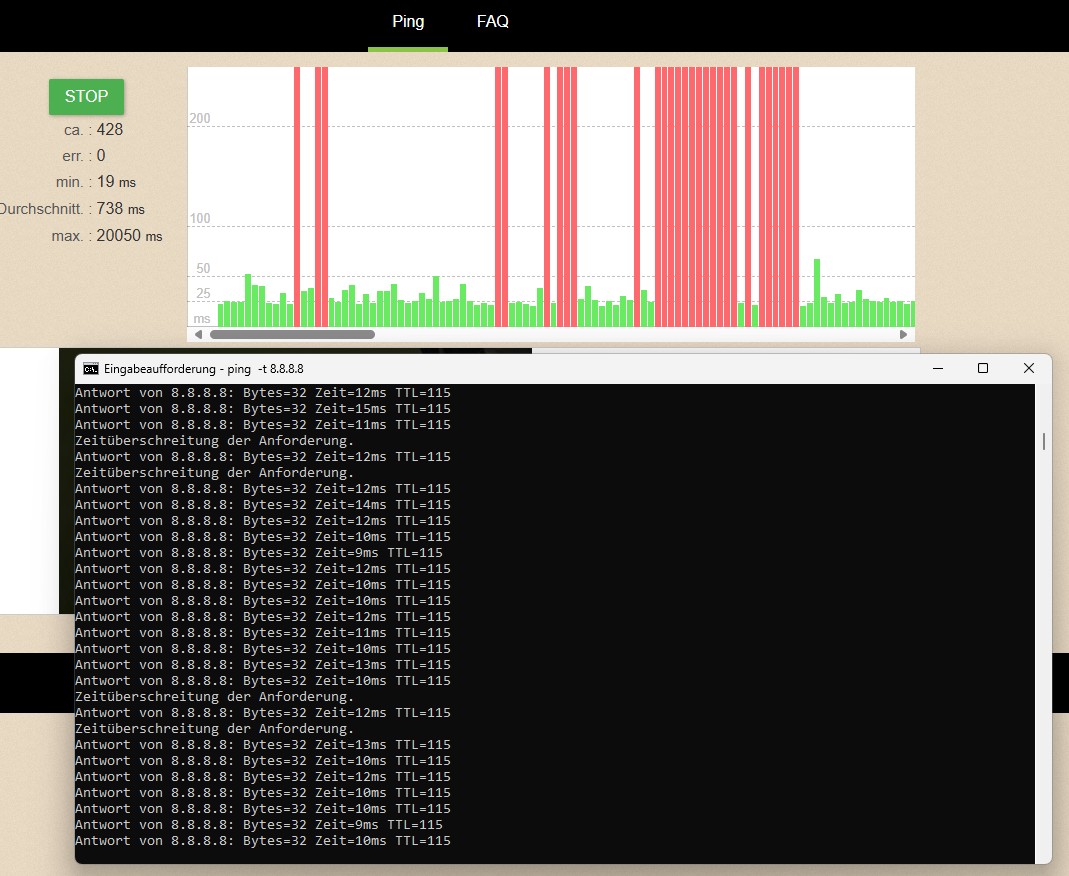
Task: Click the ca. count 428
Action: pos(110,130)
